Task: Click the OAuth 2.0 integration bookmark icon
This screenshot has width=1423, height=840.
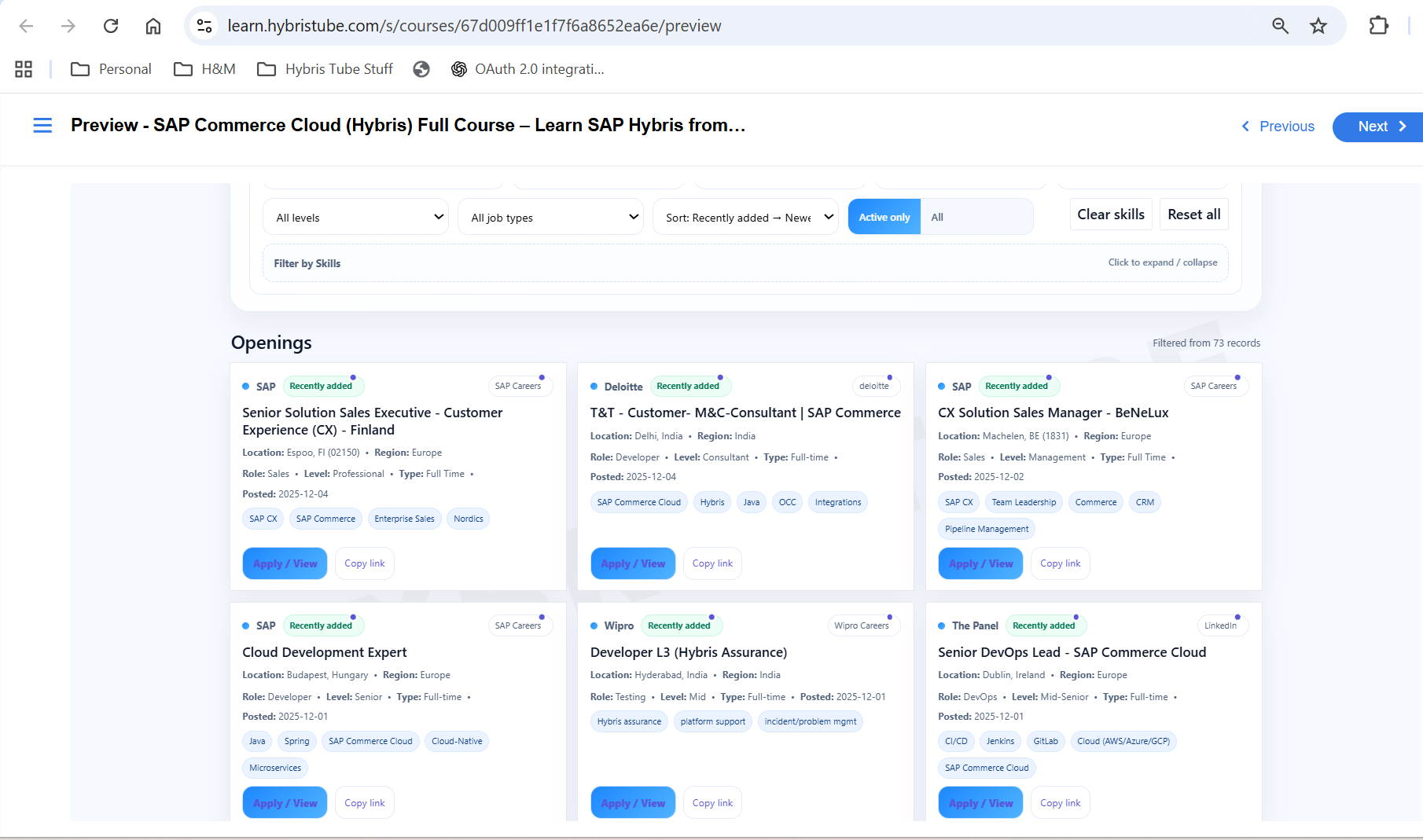Action: (x=459, y=69)
